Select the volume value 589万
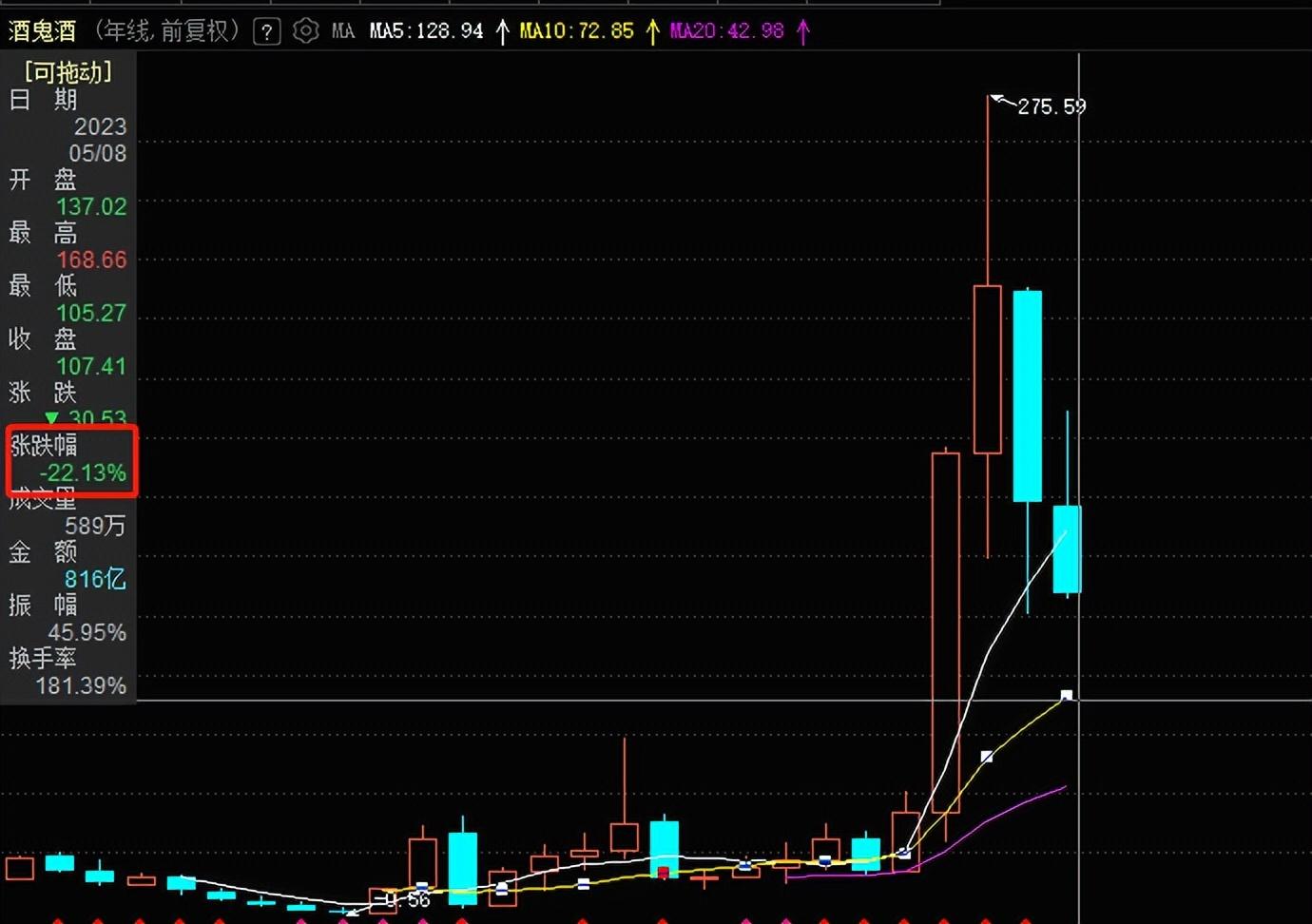 point(95,526)
